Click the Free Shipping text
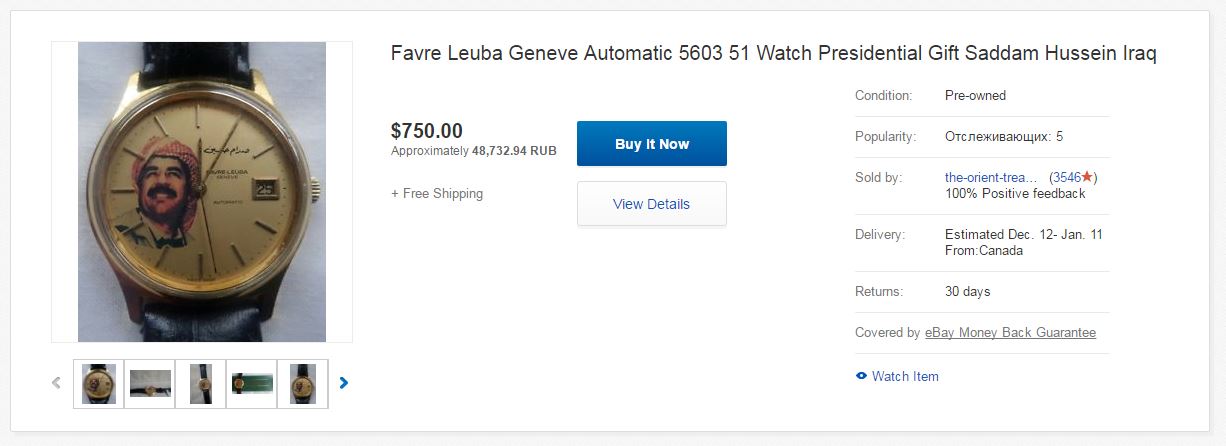This screenshot has height=446, width=1226. pos(437,193)
